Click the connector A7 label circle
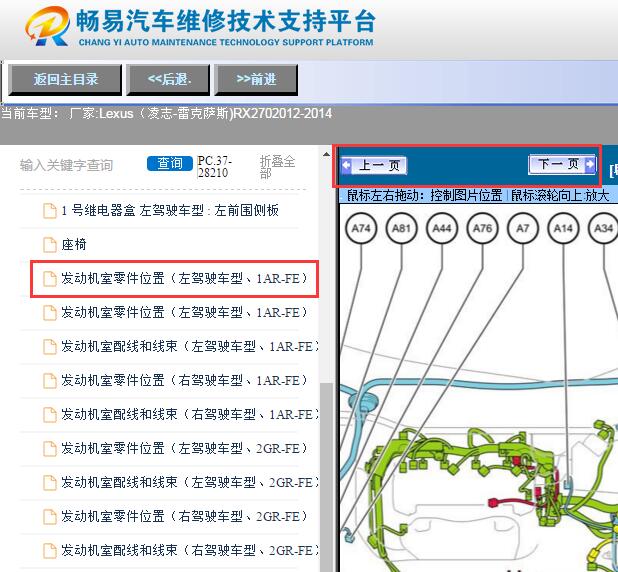Image resolution: width=618 pixels, height=572 pixels. (x=523, y=228)
